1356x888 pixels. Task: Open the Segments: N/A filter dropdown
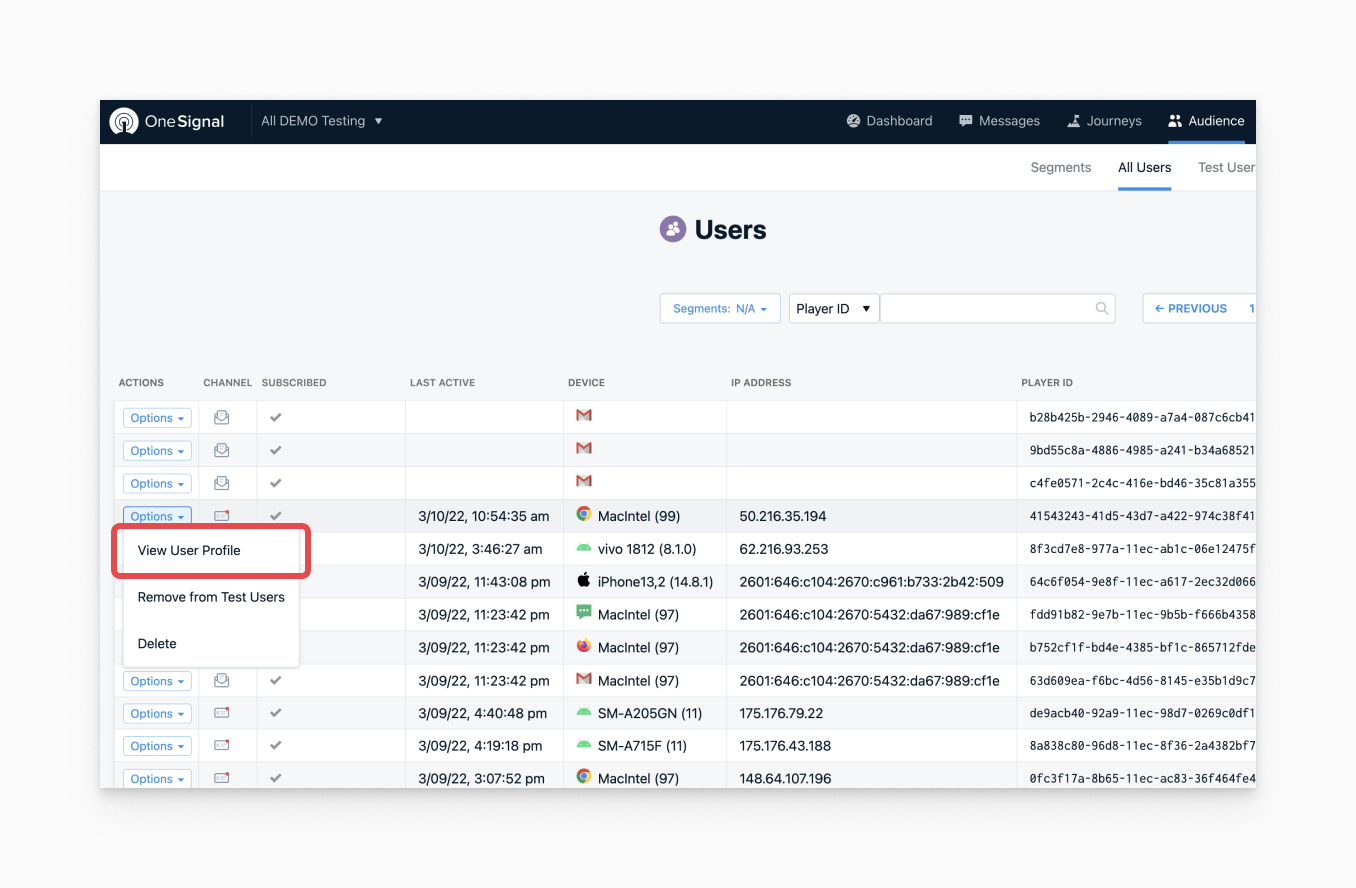(720, 309)
